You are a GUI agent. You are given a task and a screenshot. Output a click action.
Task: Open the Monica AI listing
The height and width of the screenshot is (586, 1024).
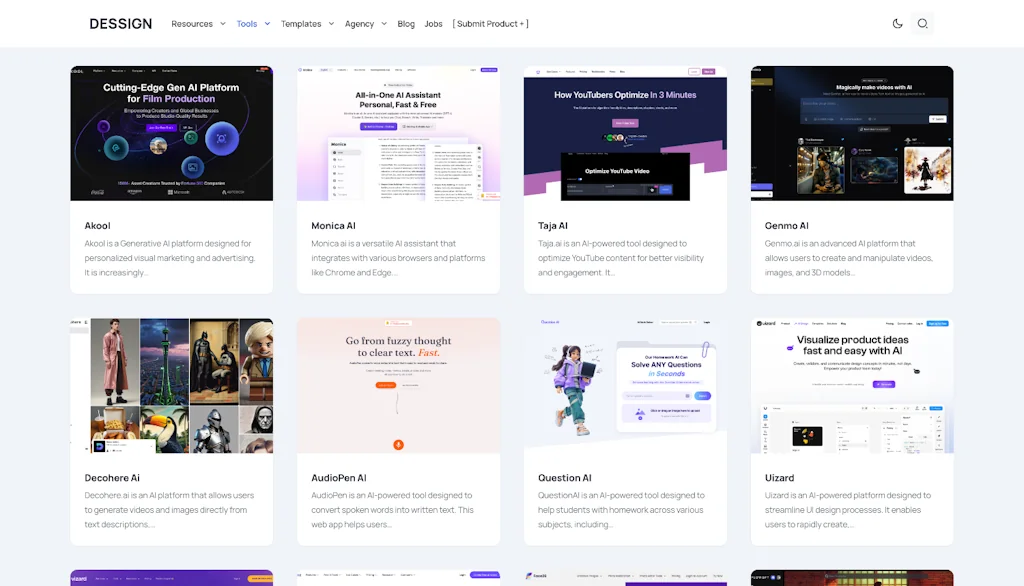tap(333, 225)
